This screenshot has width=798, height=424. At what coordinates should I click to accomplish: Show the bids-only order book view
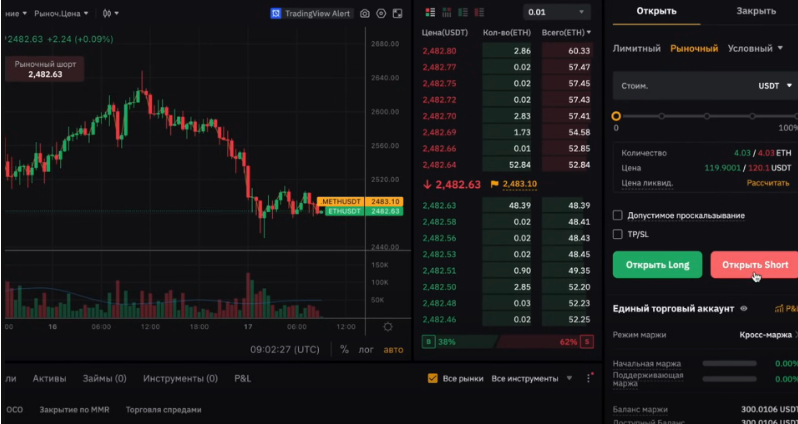463,12
